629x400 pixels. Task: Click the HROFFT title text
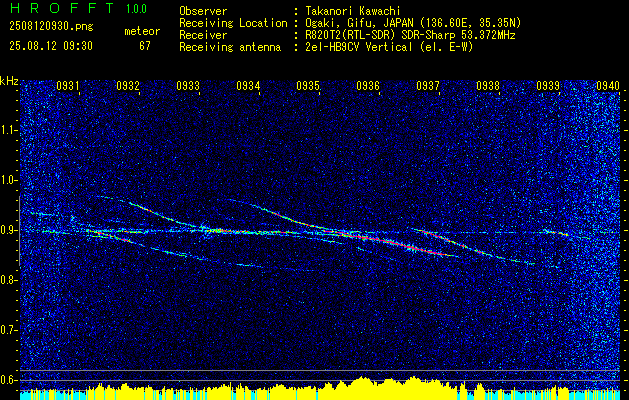[x=62, y=8]
